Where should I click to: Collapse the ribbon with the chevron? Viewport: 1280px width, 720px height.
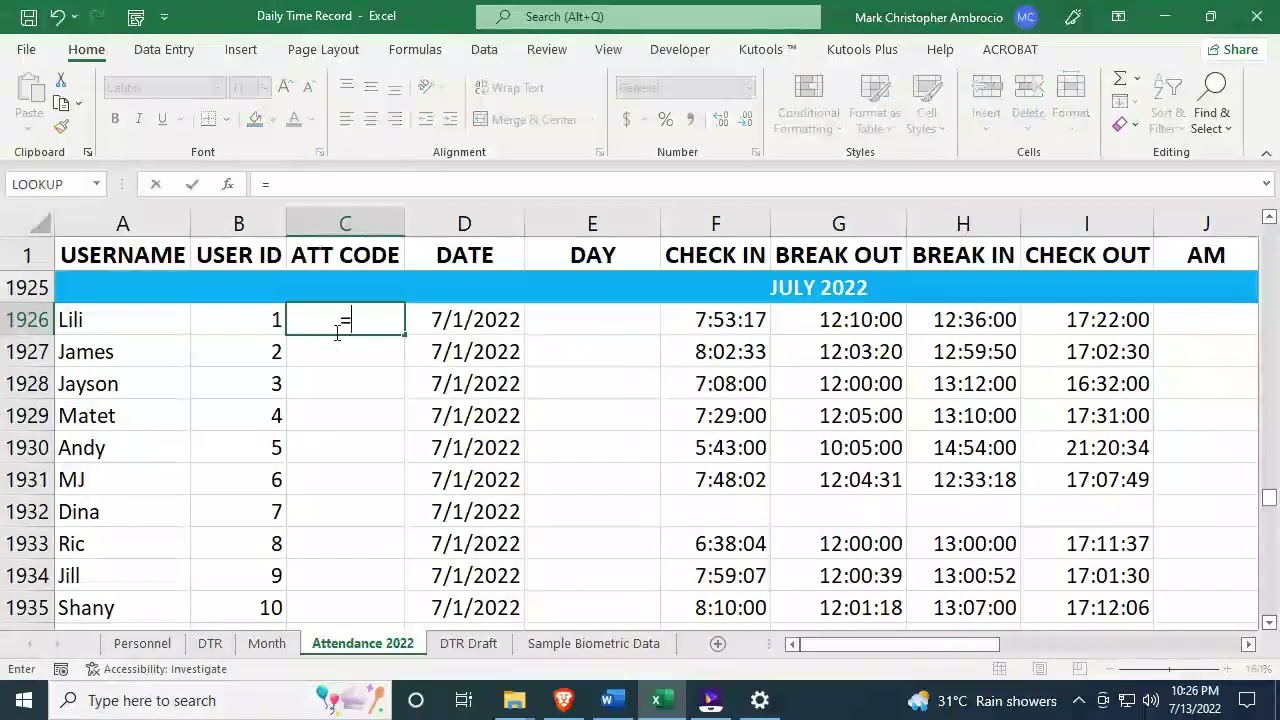click(1266, 152)
